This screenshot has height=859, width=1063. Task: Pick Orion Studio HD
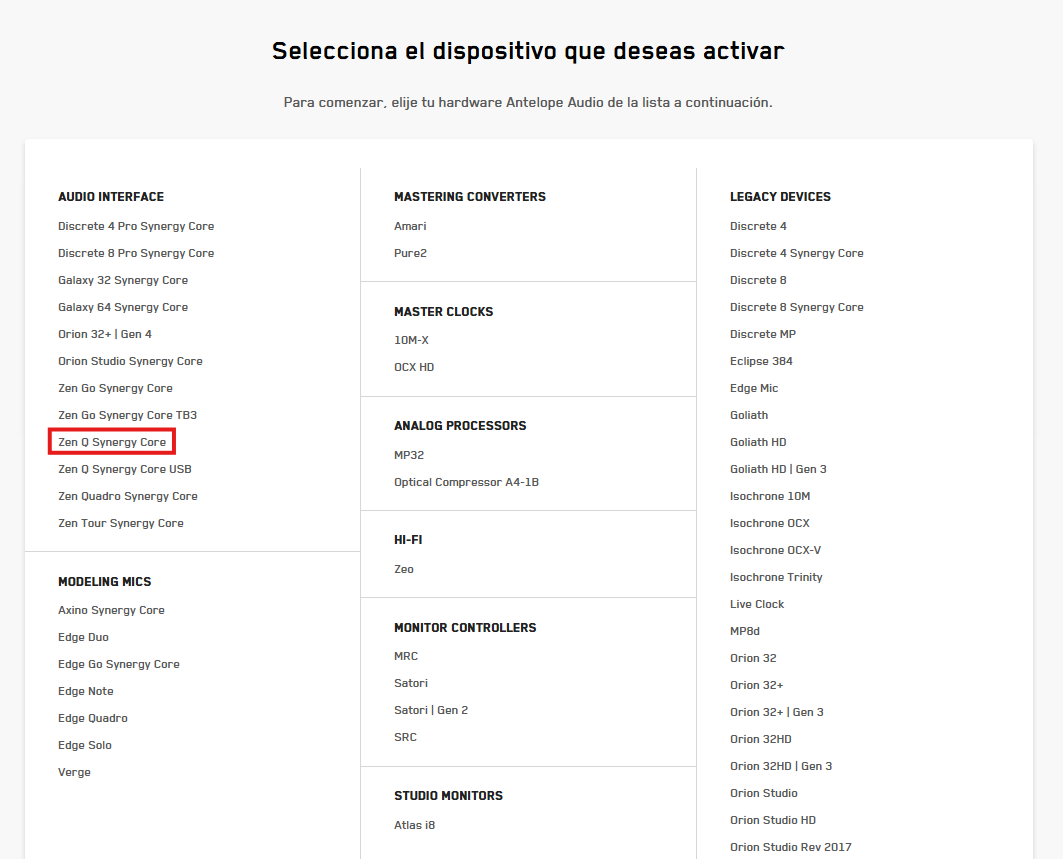point(773,820)
